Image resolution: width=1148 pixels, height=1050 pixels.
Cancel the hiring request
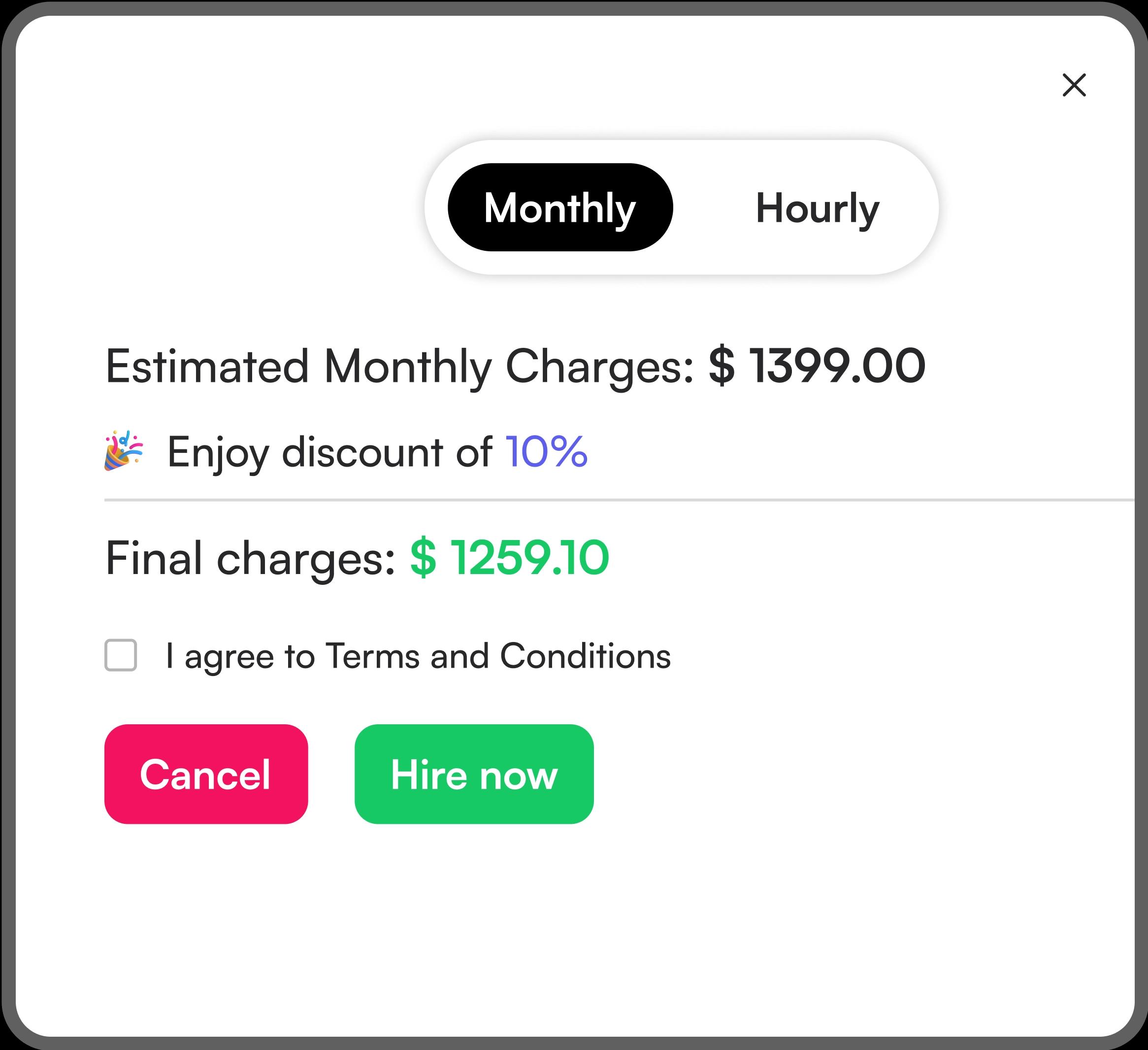click(x=206, y=774)
